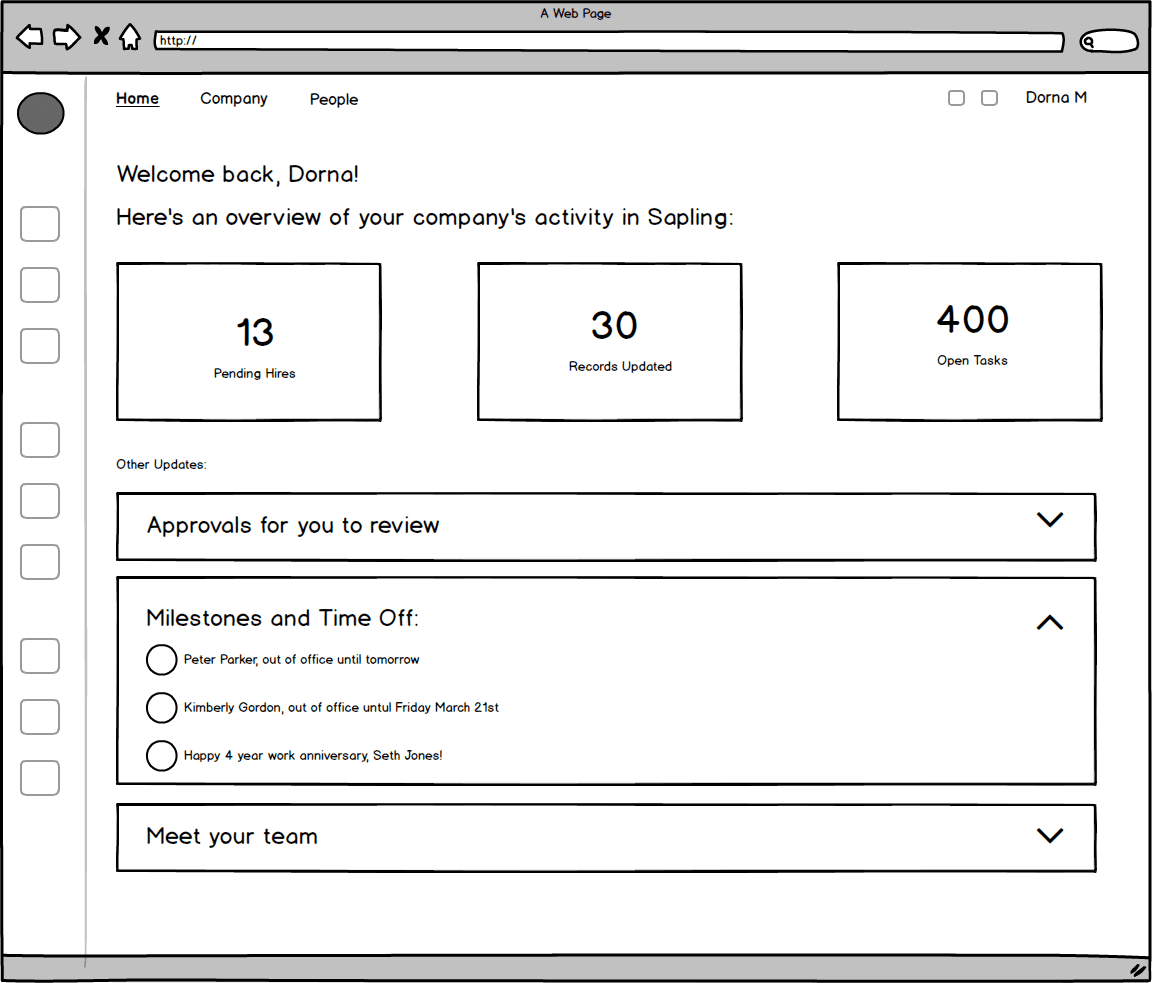Click the 'Other Updates:' label
This screenshot has width=1152, height=983.
tap(161, 464)
